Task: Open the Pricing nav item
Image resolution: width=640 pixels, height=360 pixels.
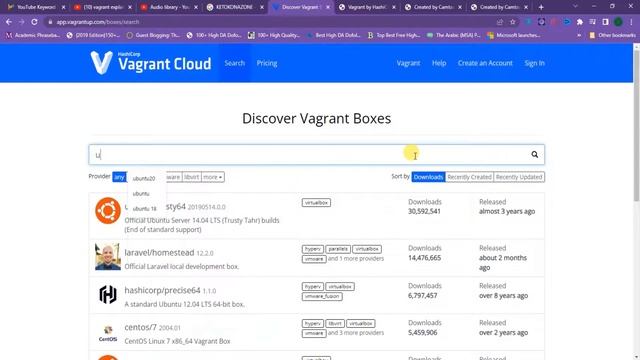Action: pos(267,63)
